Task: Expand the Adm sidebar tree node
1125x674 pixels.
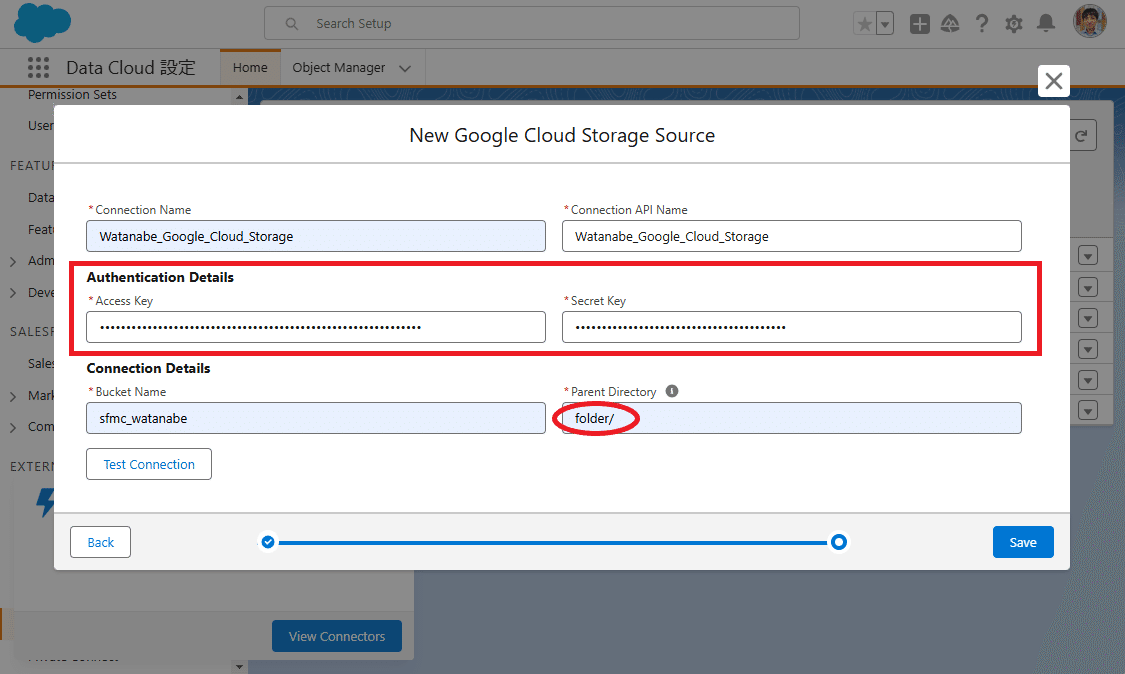Action: point(13,261)
